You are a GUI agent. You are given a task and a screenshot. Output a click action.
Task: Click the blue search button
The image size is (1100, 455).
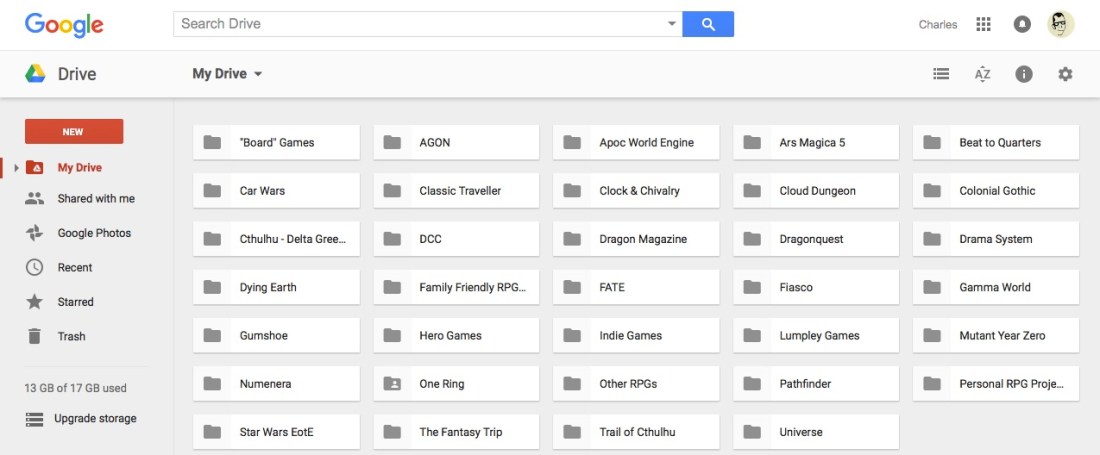[708, 24]
